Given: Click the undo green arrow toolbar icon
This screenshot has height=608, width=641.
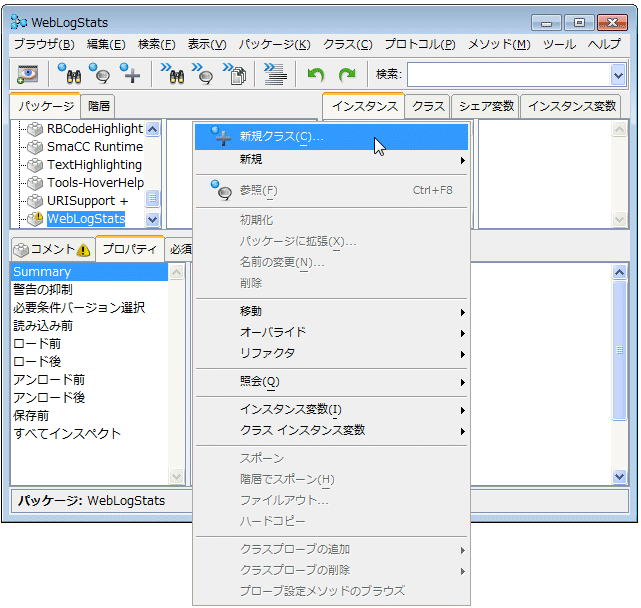Looking at the screenshot, I should [316, 74].
